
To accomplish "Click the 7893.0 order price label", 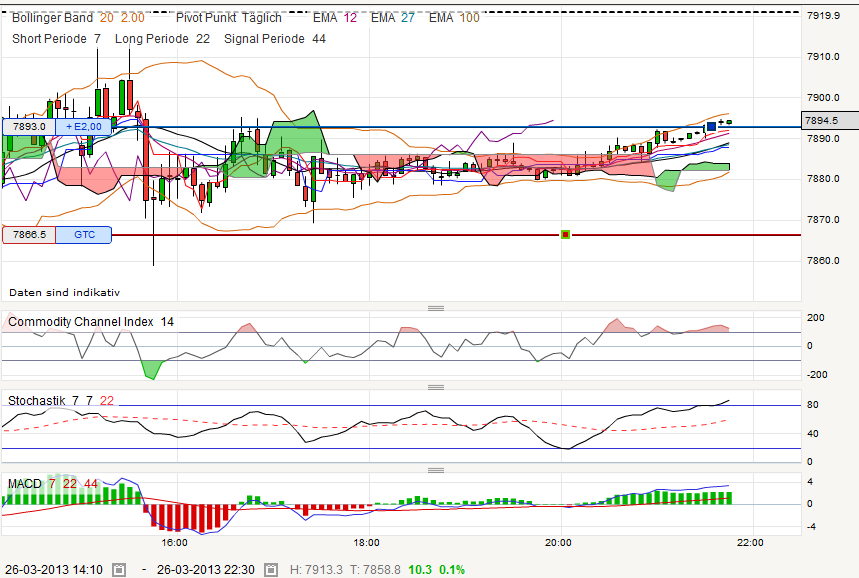I will 29,127.
